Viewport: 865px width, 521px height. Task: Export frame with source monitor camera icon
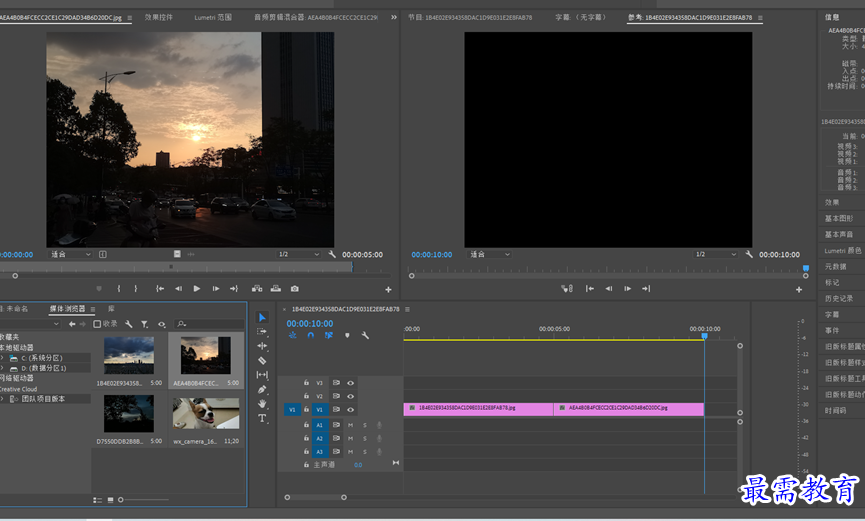point(295,289)
